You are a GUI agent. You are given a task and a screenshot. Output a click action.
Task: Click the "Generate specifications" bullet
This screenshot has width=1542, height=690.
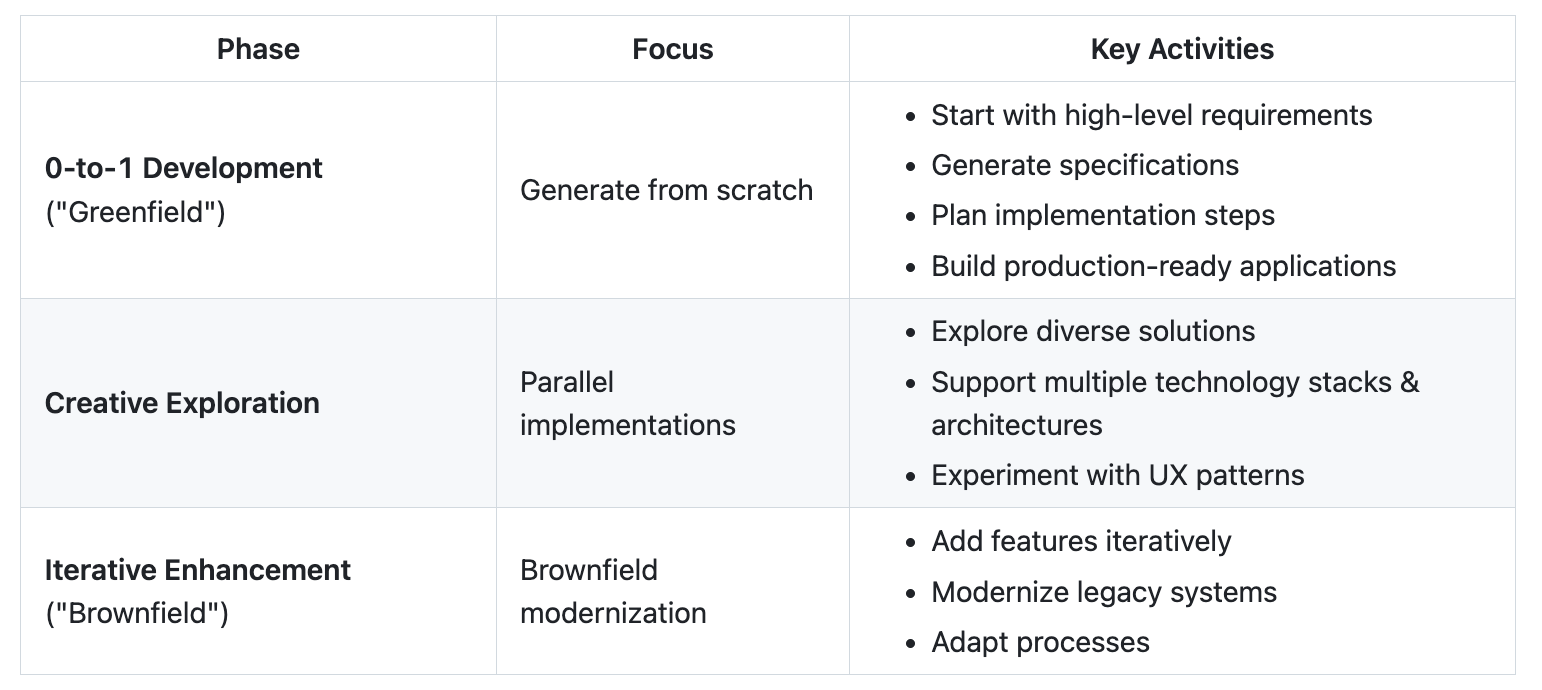(x=1085, y=165)
